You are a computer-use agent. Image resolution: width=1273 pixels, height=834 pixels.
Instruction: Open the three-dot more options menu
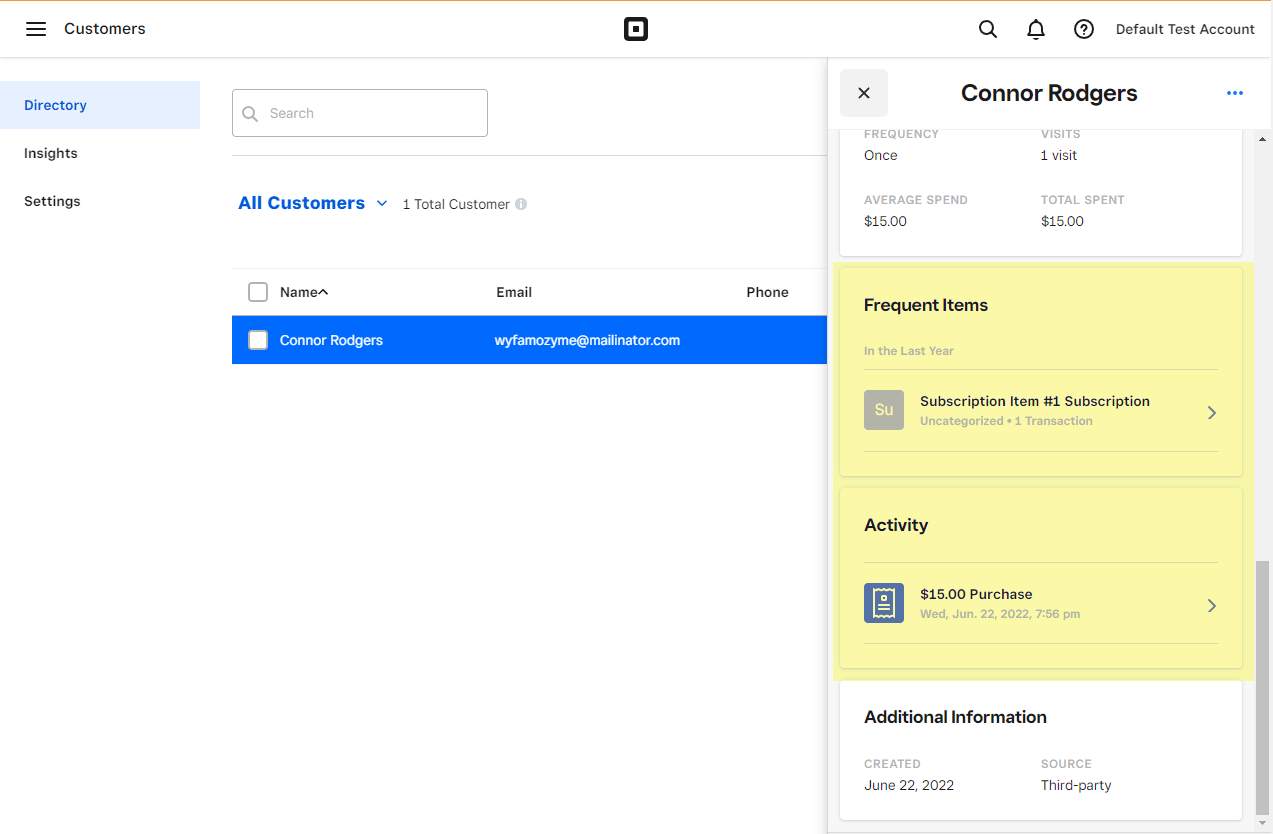(1235, 93)
